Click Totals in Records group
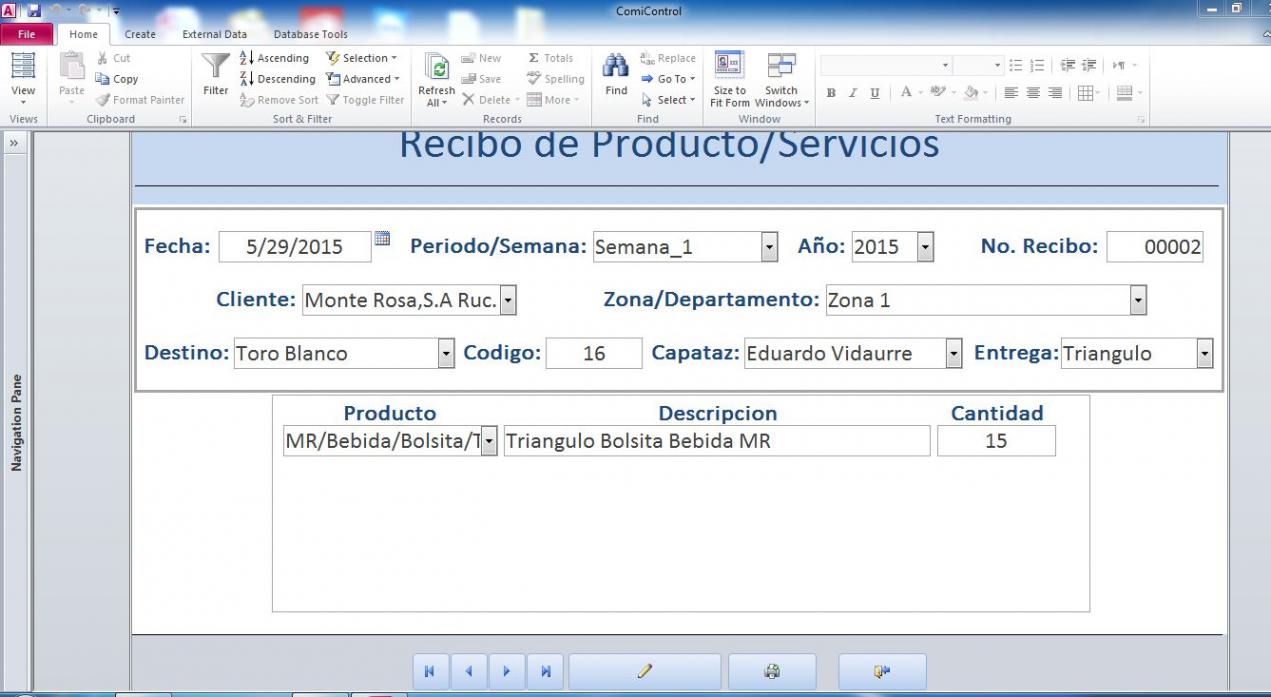 (x=550, y=59)
